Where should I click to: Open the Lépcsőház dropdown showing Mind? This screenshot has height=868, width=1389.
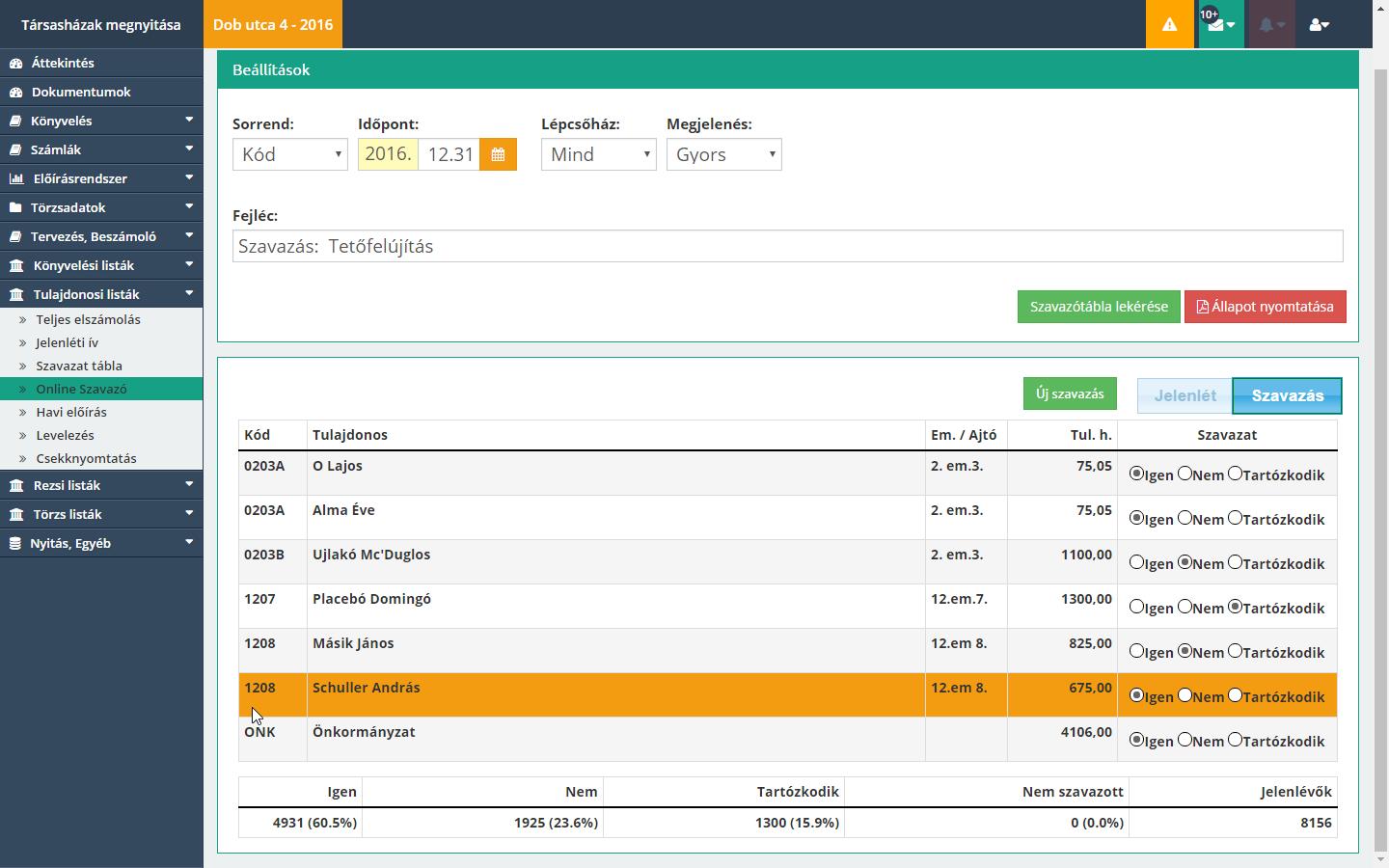[598, 154]
